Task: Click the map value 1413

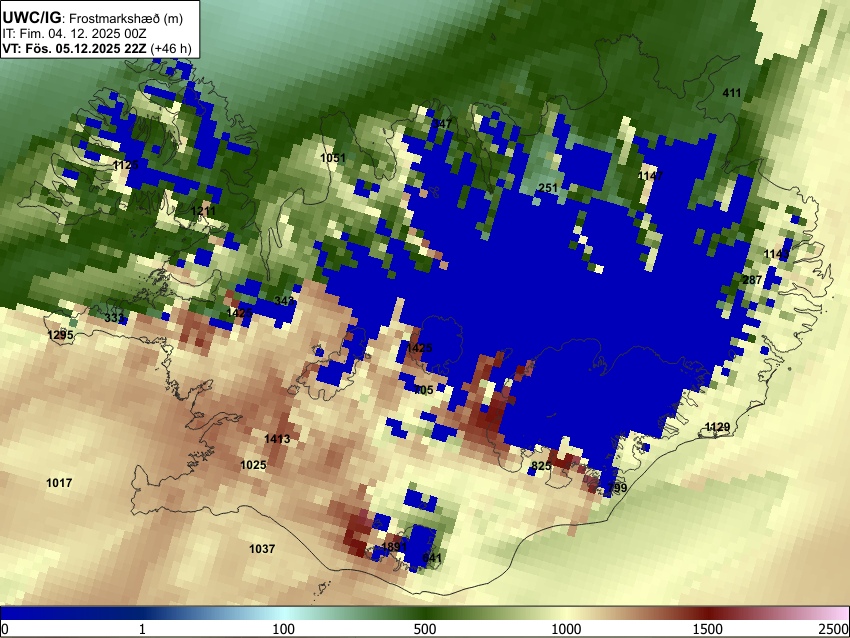Action: pos(277,439)
